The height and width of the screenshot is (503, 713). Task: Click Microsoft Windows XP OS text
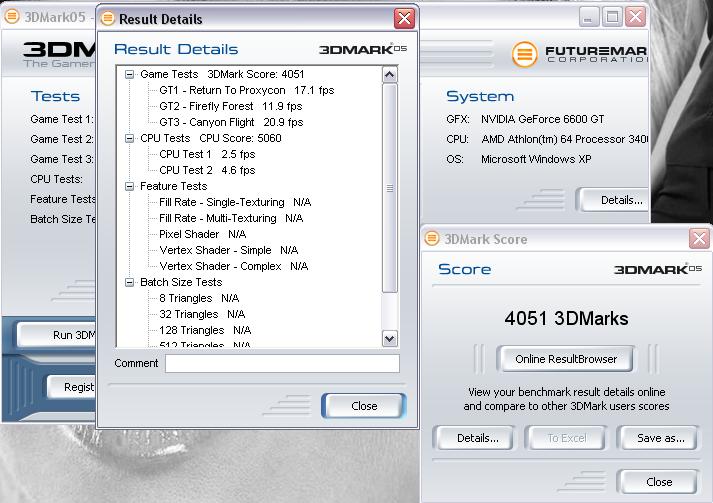536,159
